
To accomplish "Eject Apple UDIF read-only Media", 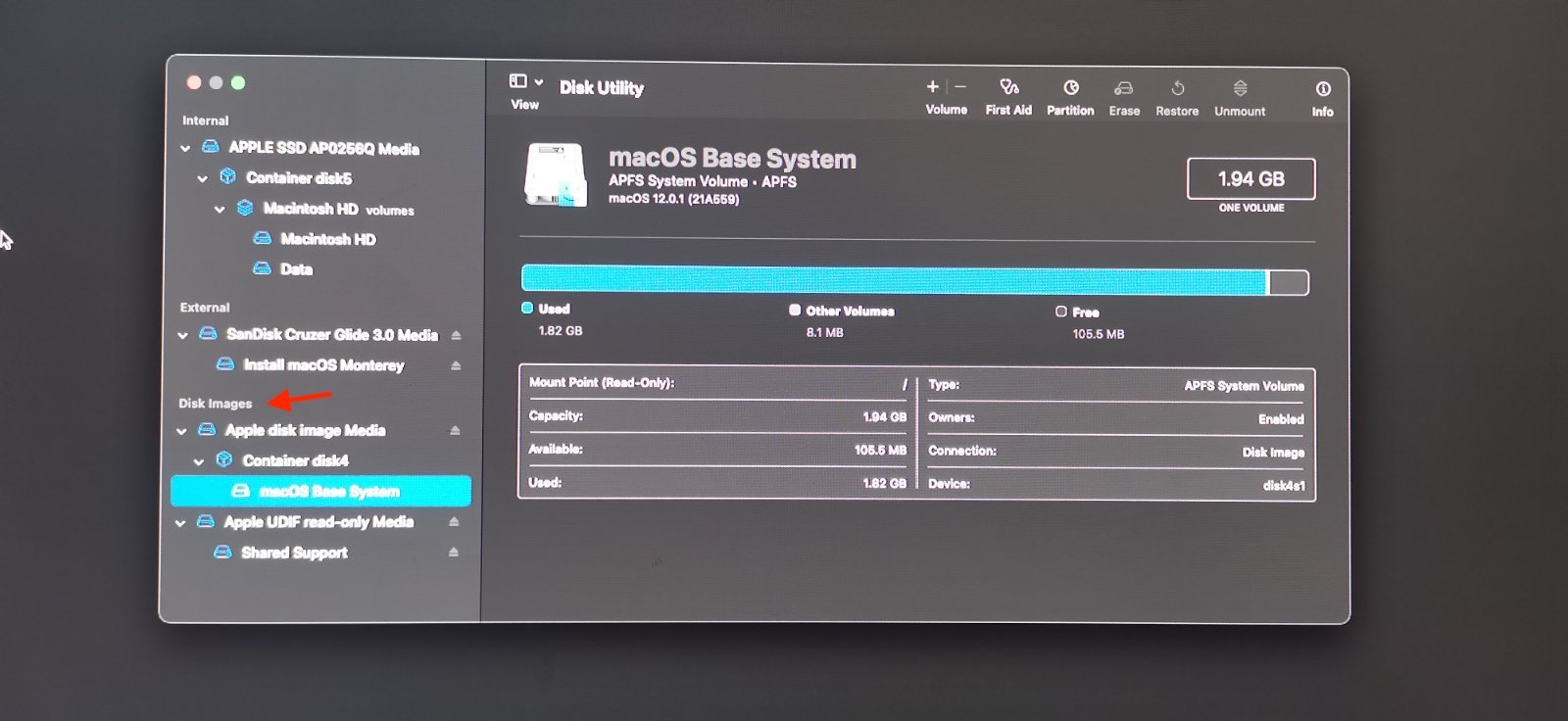I will point(454,522).
